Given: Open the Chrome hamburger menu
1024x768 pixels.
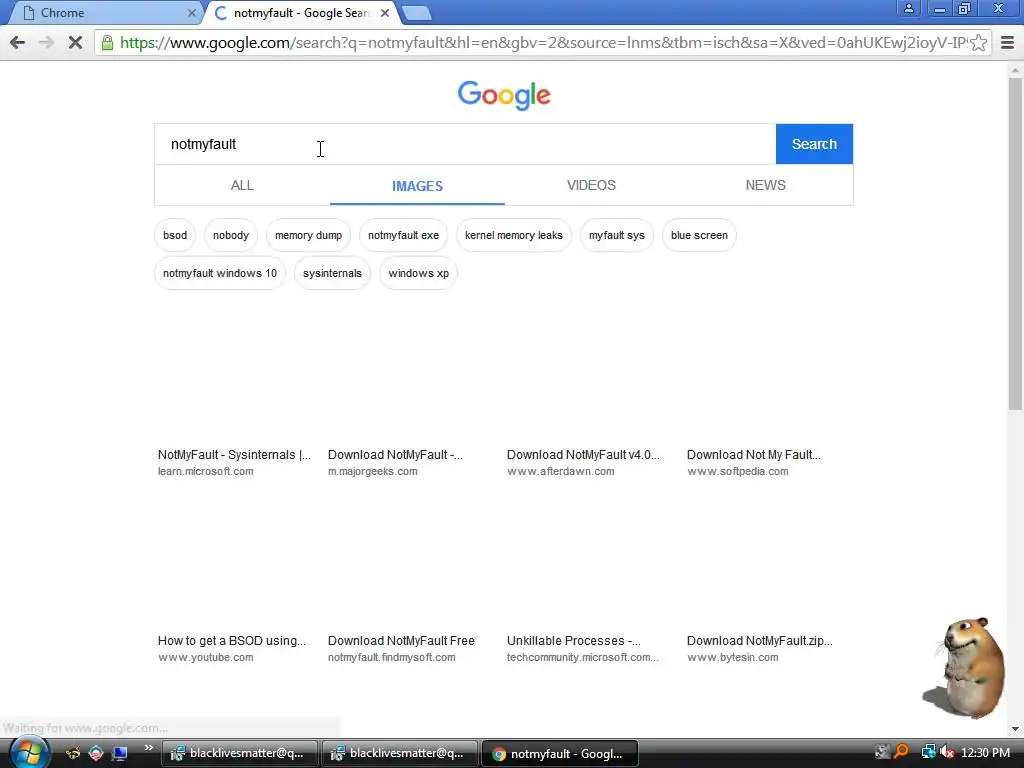Looking at the screenshot, I should [x=1007, y=43].
